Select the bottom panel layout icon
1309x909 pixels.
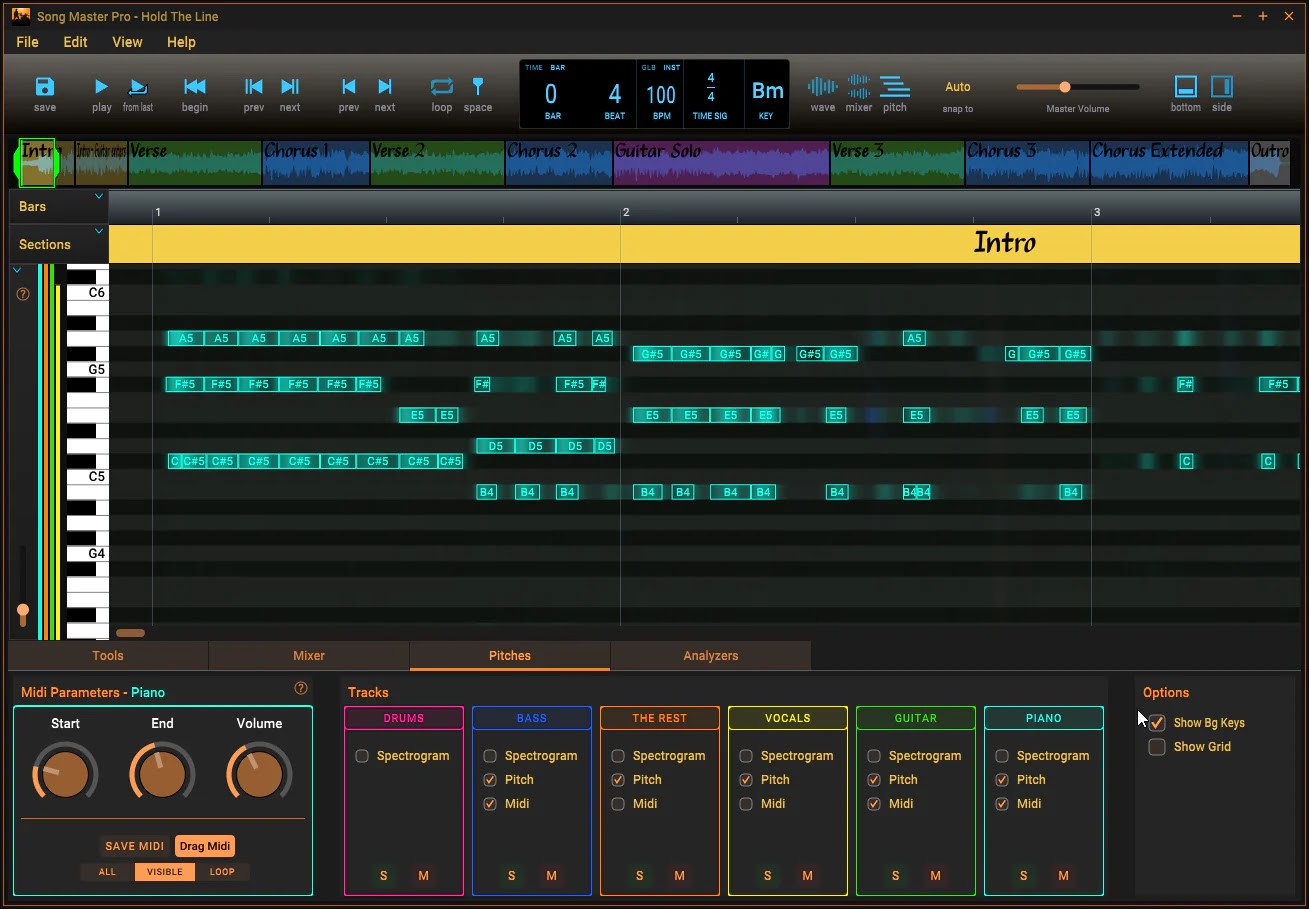click(1184, 88)
